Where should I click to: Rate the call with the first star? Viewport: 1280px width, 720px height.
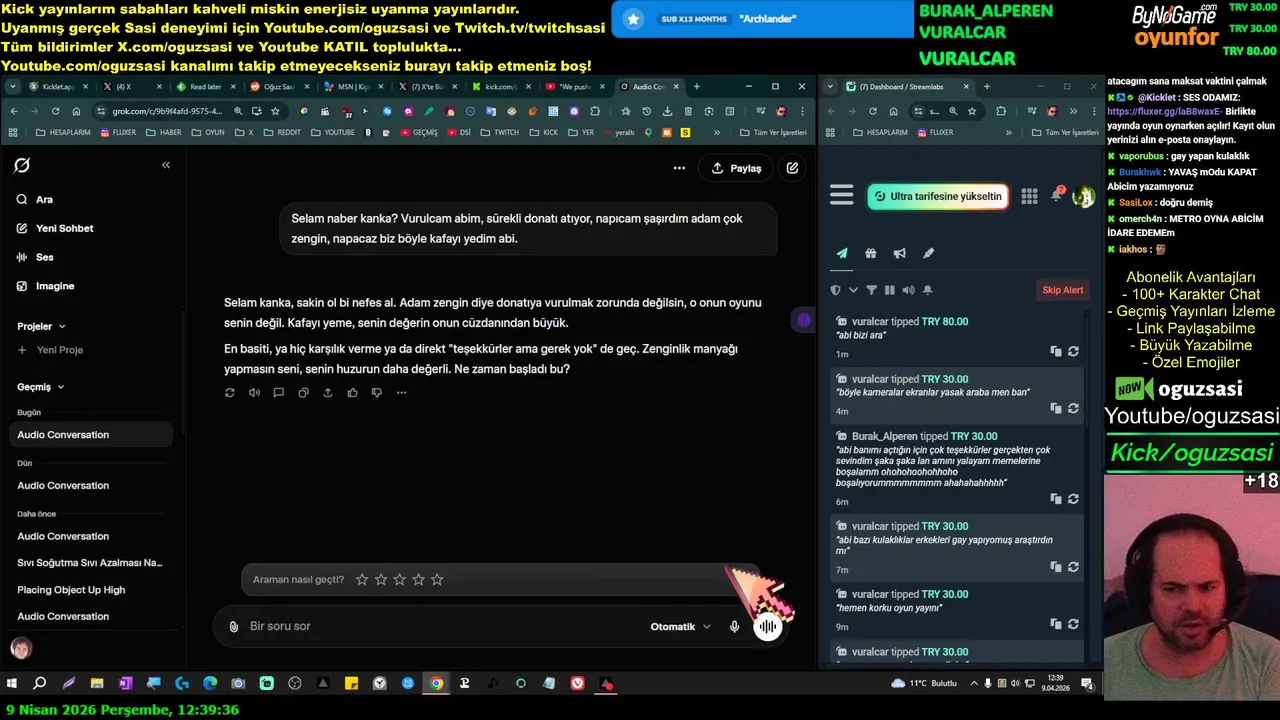click(362, 579)
